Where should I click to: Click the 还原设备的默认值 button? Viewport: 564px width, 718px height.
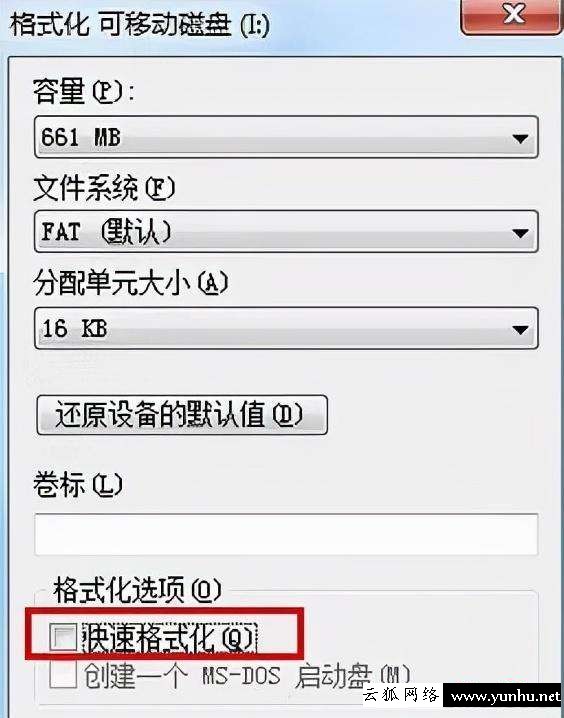[x=182, y=415]
